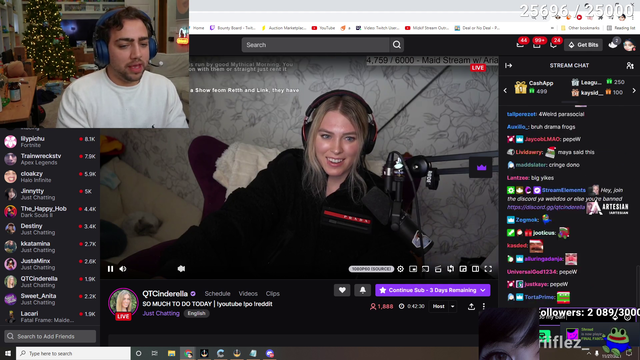This screenshot has height=360, width=640.
Task: Open the Auction Marketplace bookmark
Action: pos(284,28)
